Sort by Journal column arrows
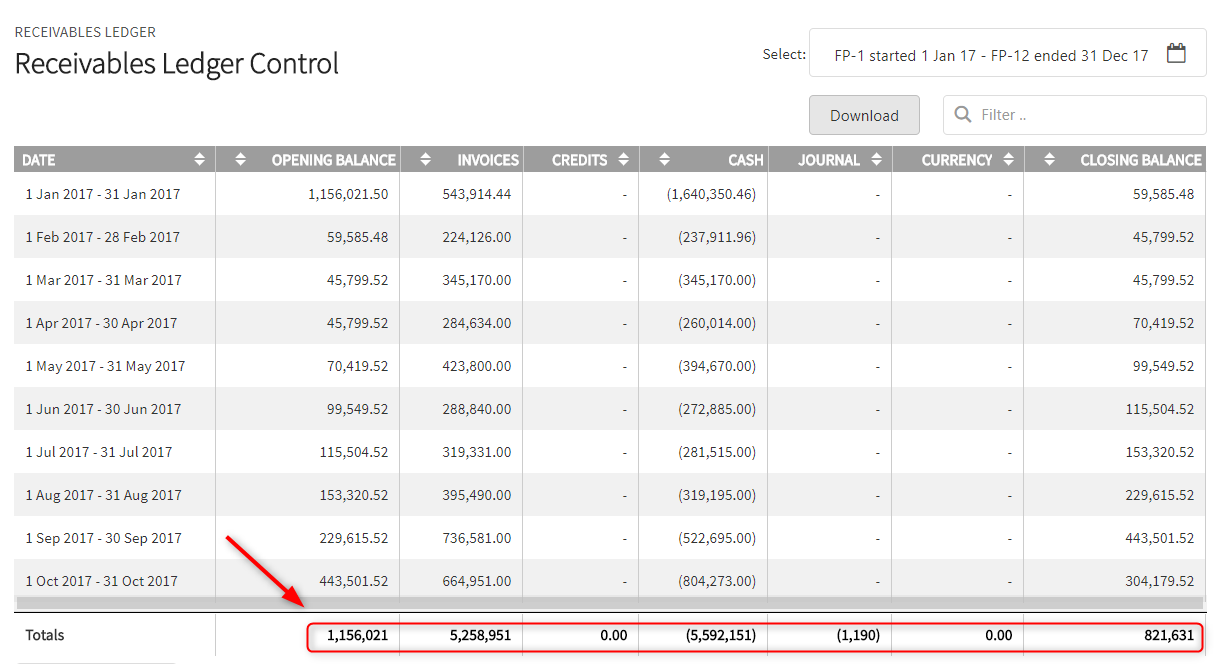 tap(877, 160)
